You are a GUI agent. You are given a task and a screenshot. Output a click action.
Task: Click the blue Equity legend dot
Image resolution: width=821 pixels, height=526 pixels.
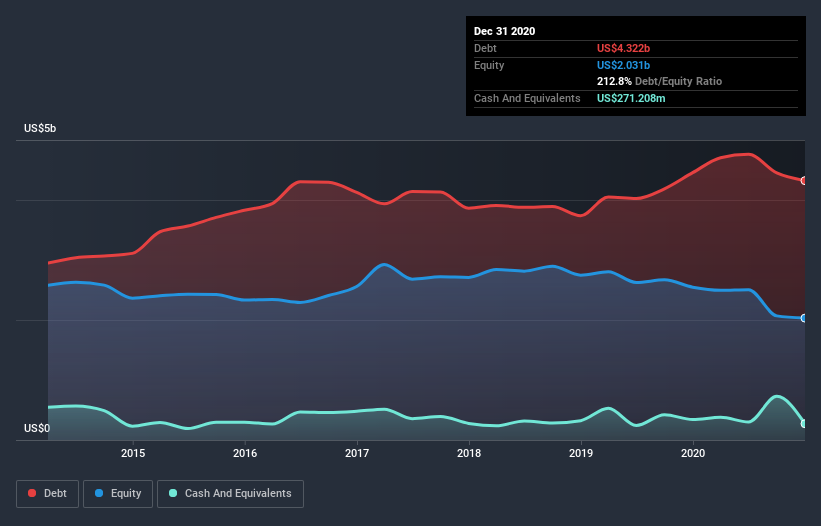pyautogui.click(x=99, y=493)
